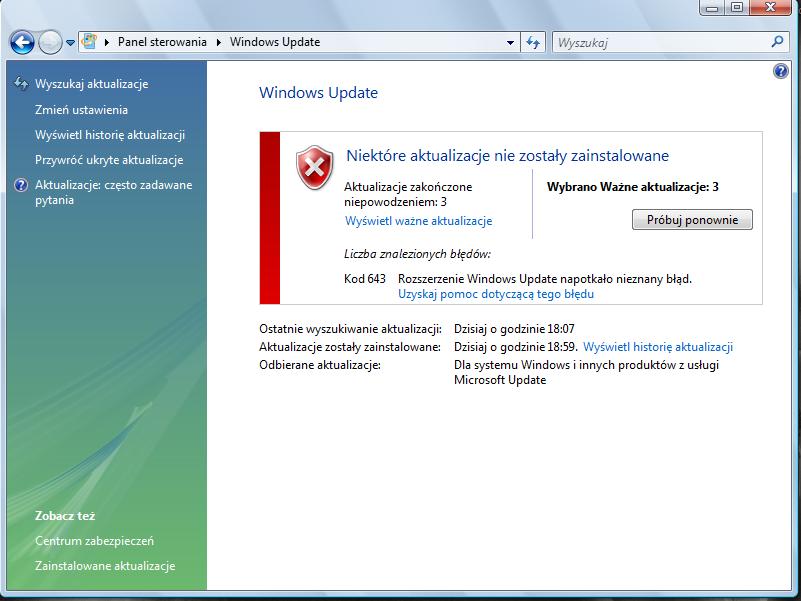The image size is (801, 601).
Task: Select Panel sterowania breadcrumb
Action: (162, 42)
